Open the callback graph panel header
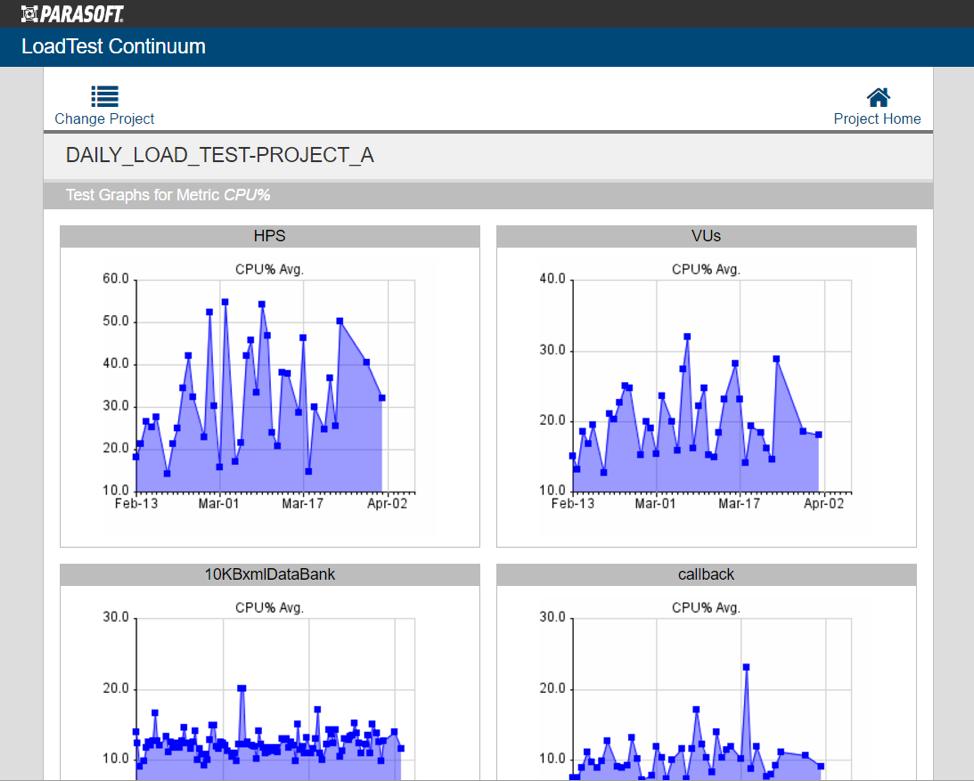Viewport: 974px width, 781px height. [x=706, y=575]
